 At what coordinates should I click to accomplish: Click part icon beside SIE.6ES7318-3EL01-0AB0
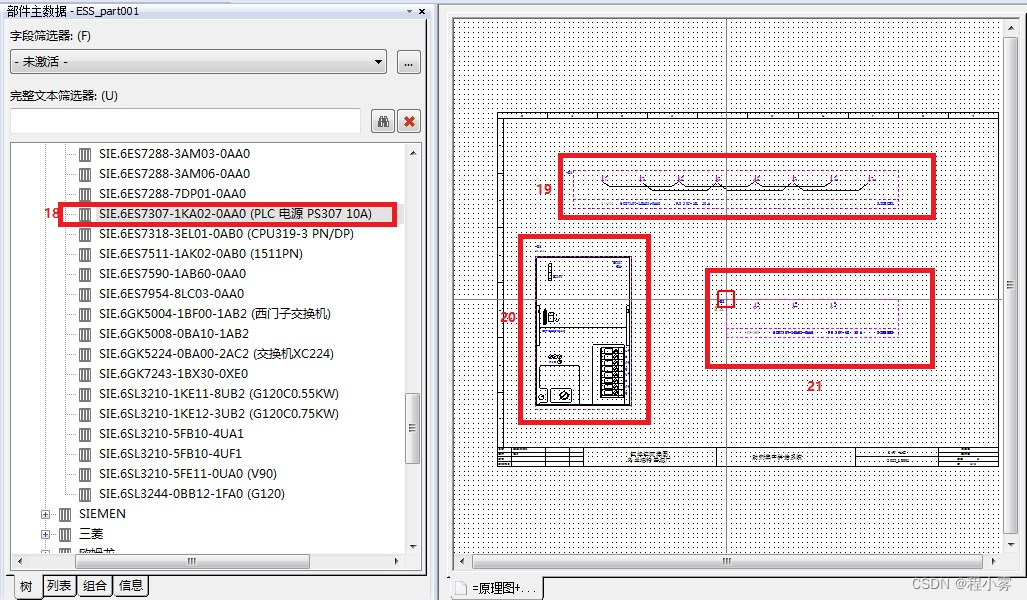(84, 234)
